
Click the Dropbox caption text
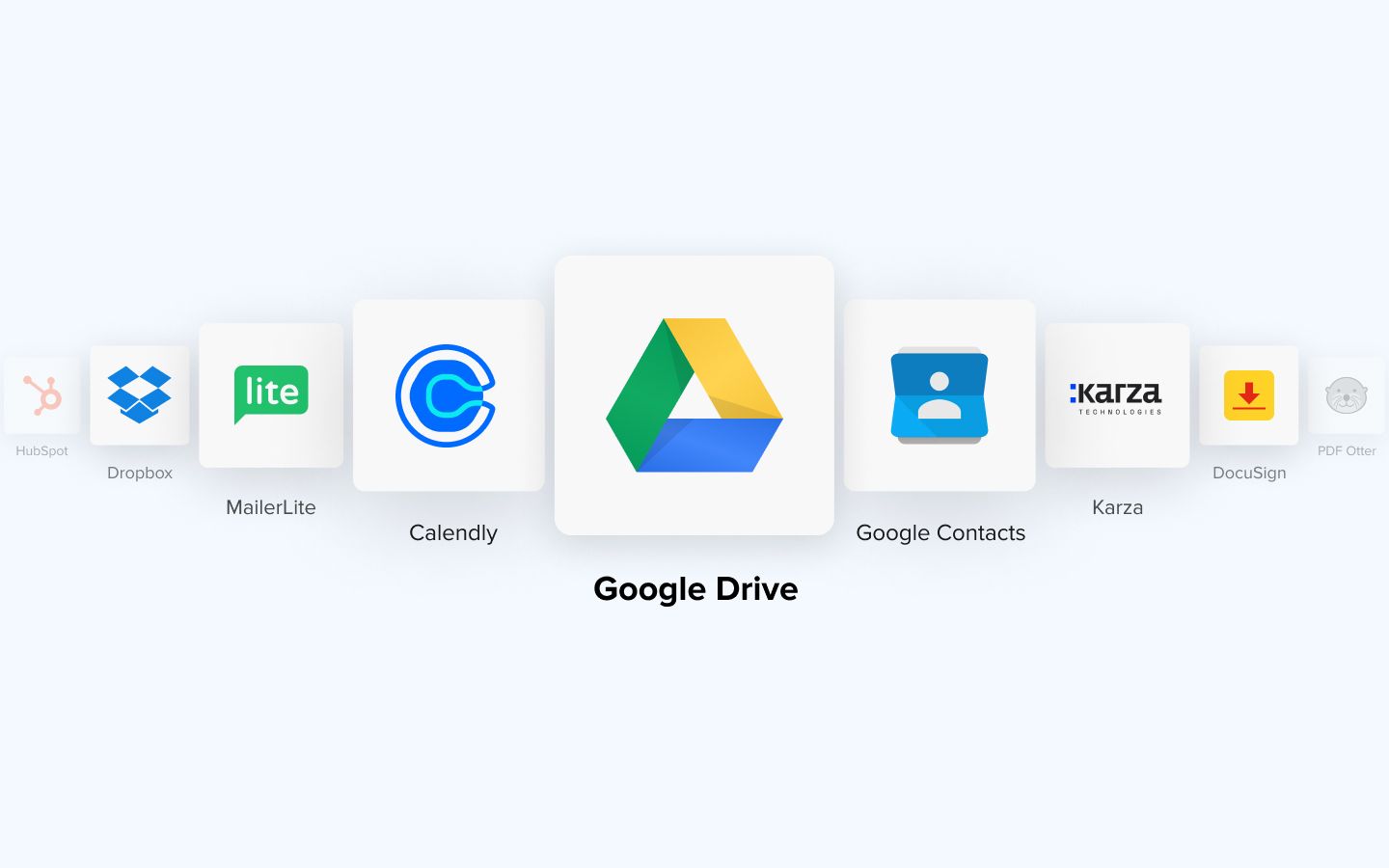tap(140, 473)
